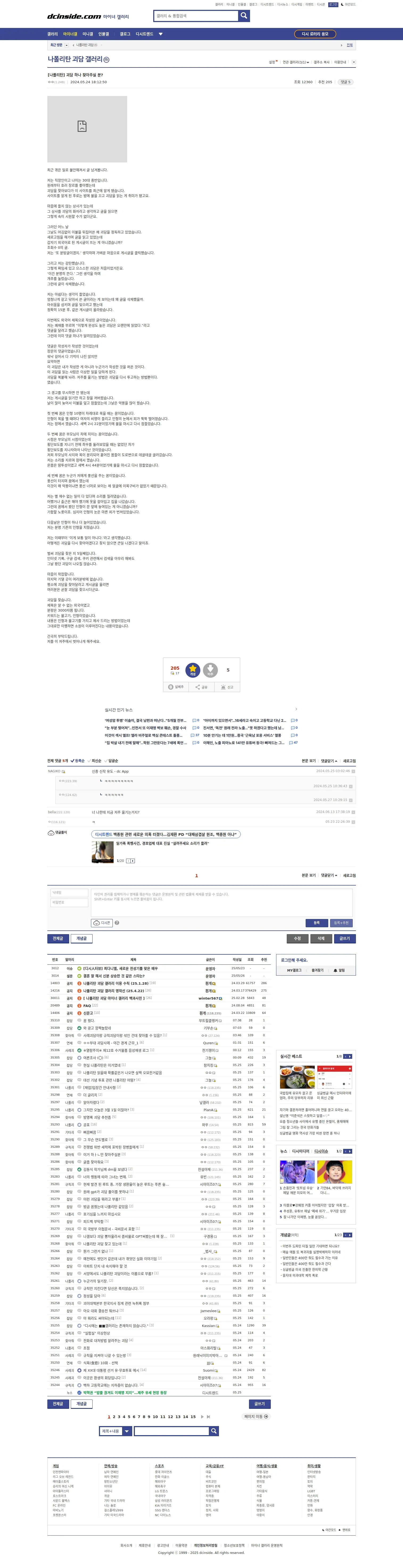Next arrow on ad pager 1/20
This screenshot has width=403, height=1568.
click(x=133, y=861)
